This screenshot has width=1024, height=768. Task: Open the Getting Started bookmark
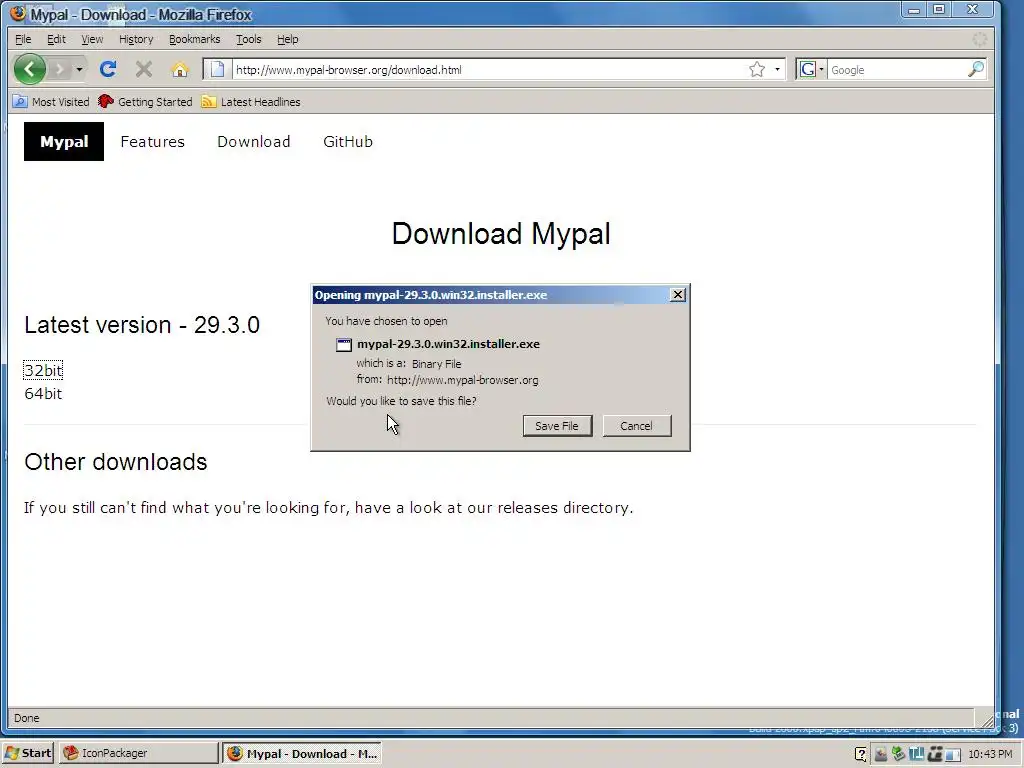click(145, 102)
